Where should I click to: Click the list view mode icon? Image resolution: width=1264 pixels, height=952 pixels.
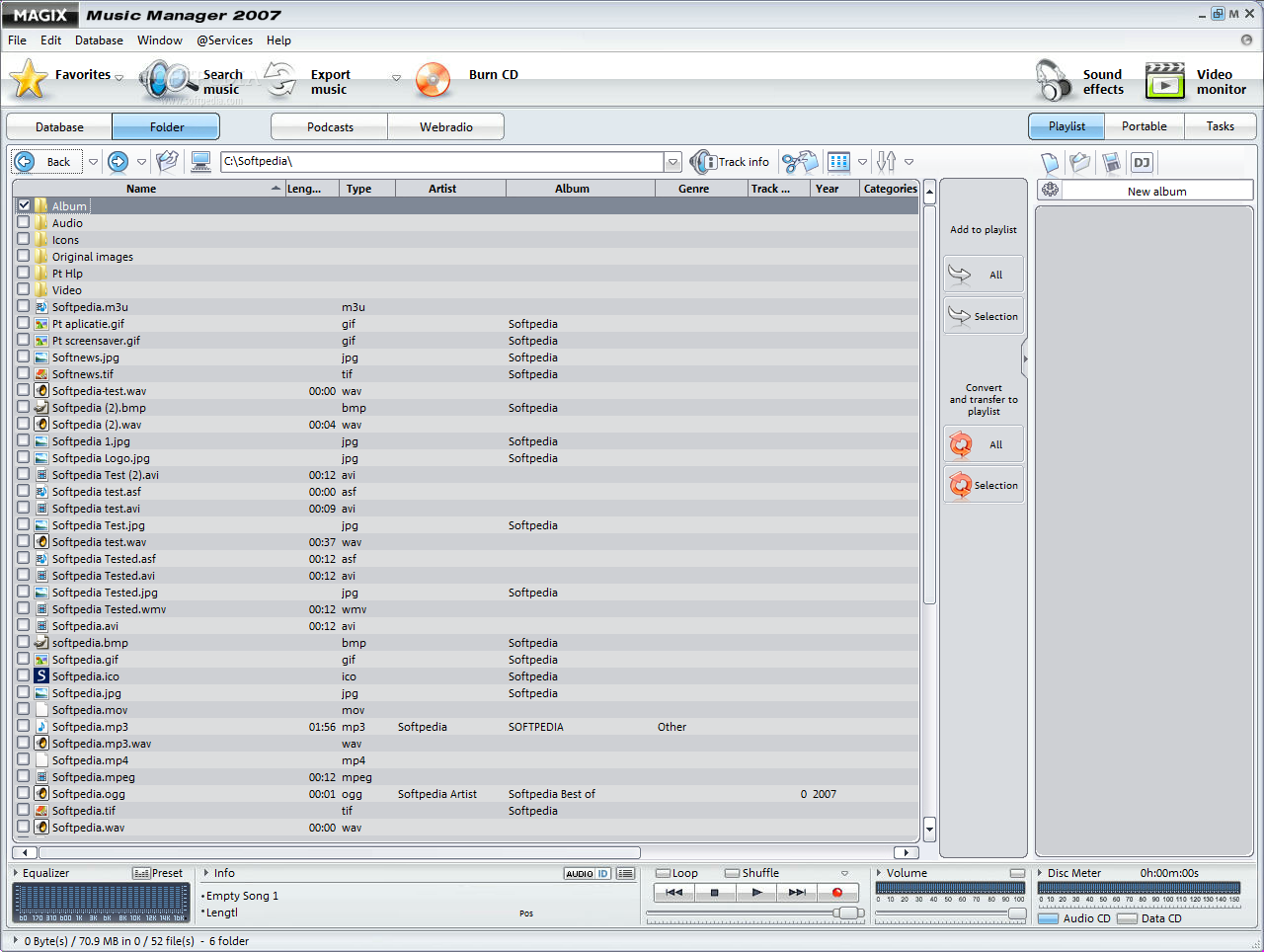838,162
